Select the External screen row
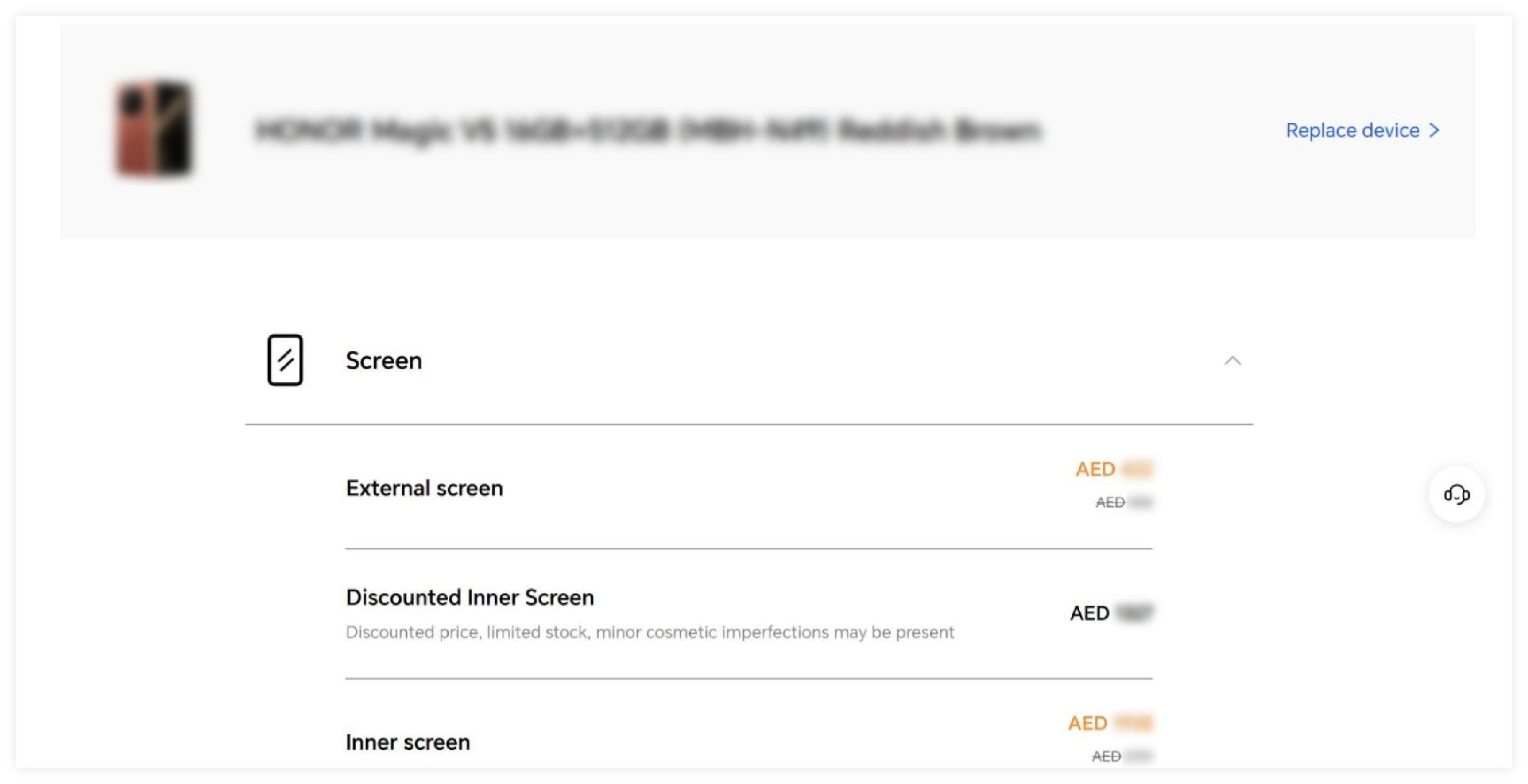Viewport: 1528px width, 784px height. (424, 488)
